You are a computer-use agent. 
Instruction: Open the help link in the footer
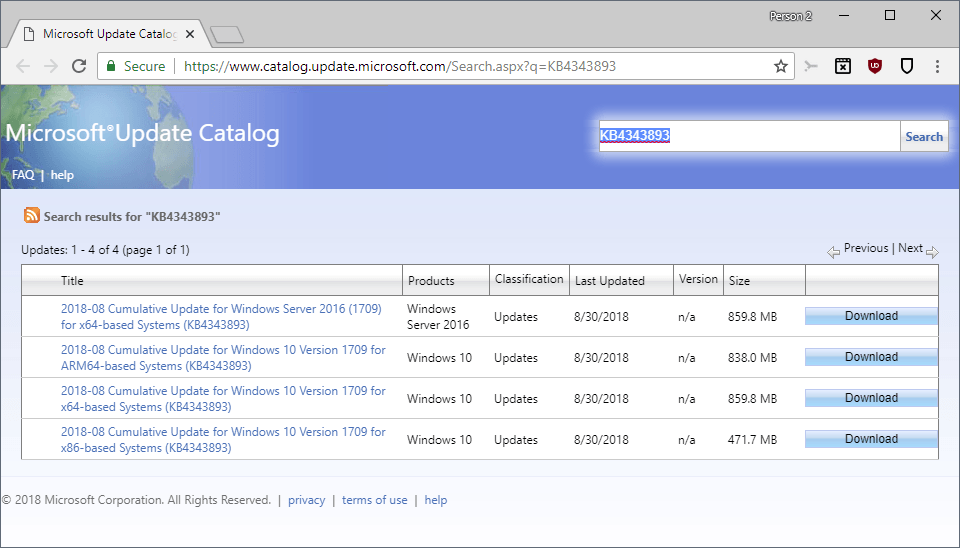tap(435, 500)
